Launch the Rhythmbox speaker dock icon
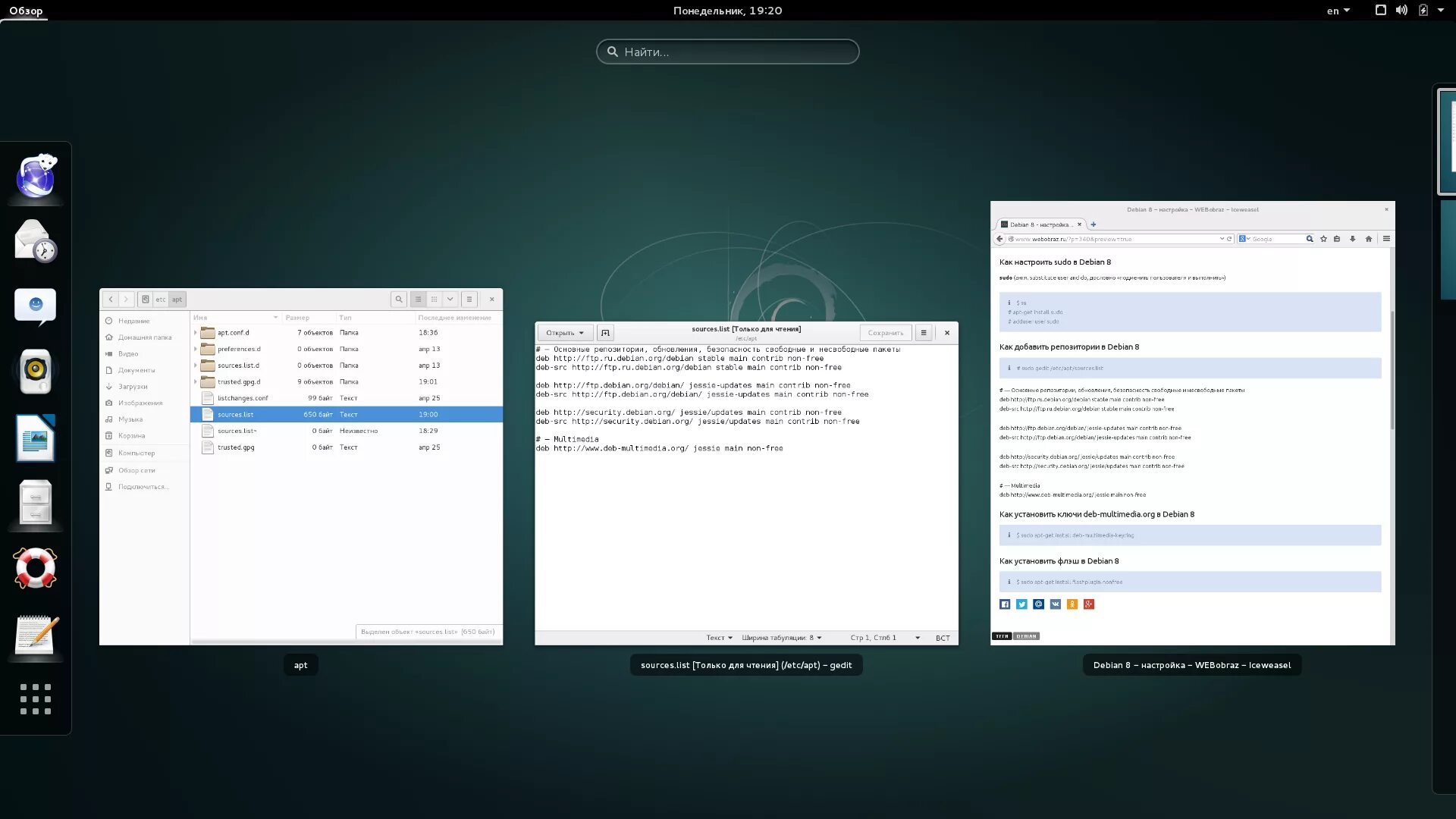Image resolution: width=1456 pixels, height=819 pixels. 36,371
